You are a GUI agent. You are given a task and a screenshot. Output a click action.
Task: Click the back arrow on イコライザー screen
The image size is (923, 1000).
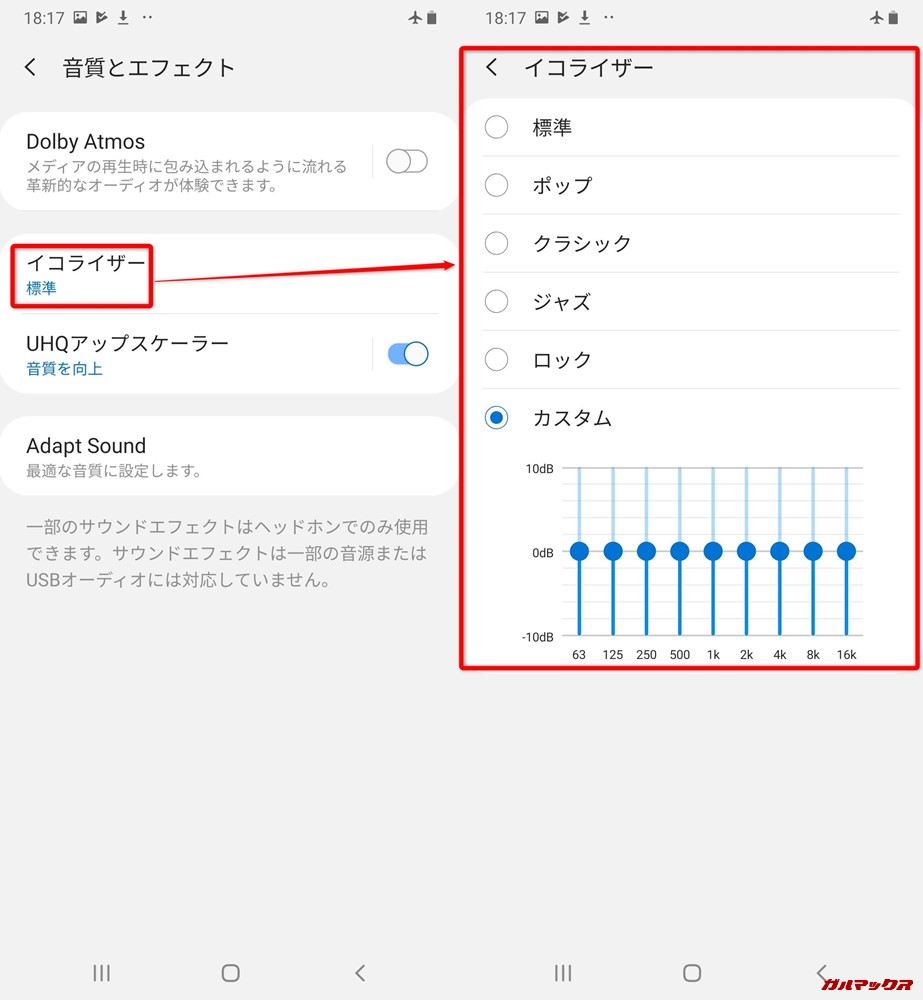click(x=492, y=67)
